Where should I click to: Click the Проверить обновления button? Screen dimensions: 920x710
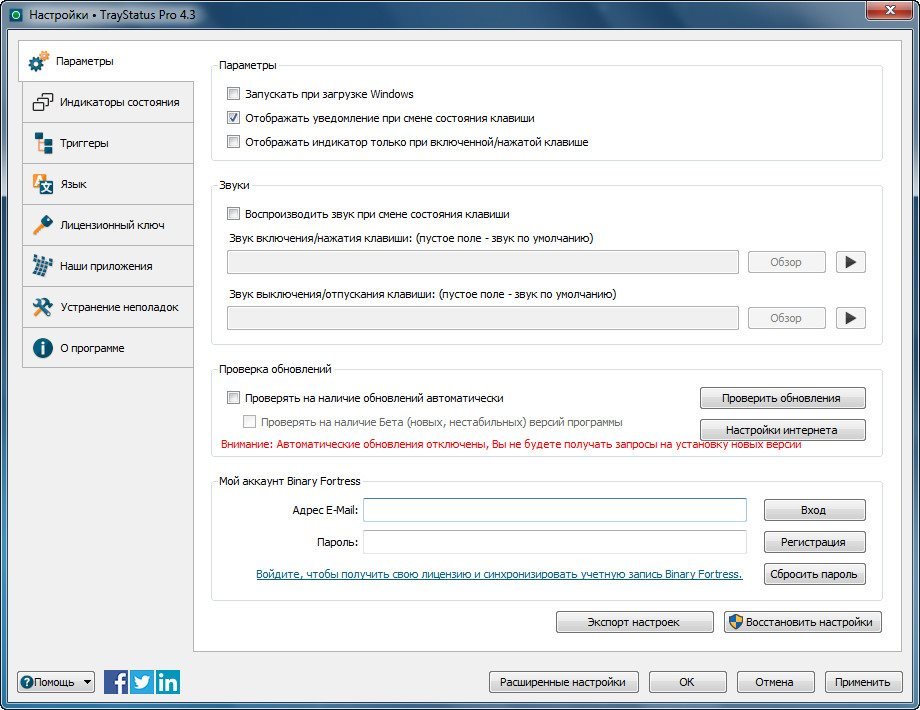[782, 398]
